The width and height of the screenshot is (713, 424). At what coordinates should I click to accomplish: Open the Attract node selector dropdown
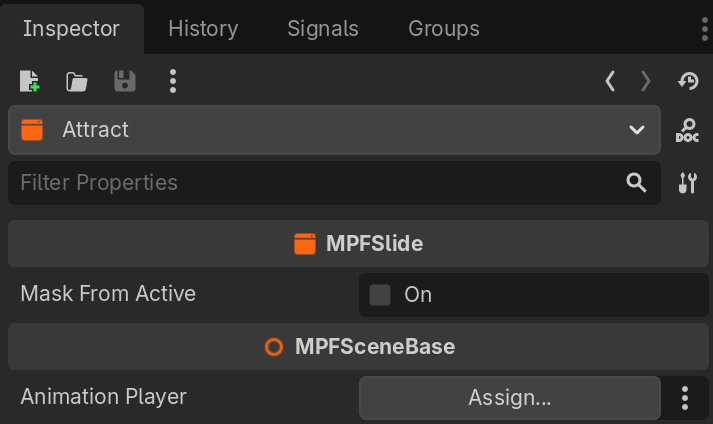[334, 130]
